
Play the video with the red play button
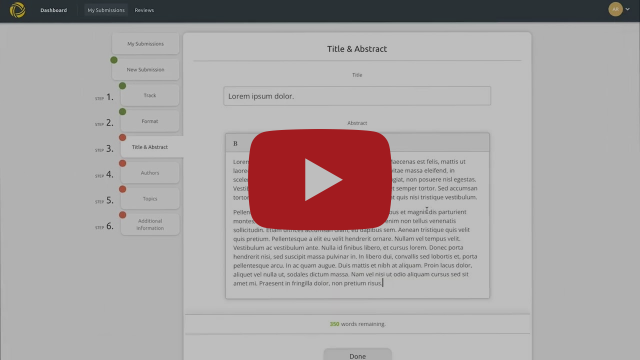tap(320, 179)
